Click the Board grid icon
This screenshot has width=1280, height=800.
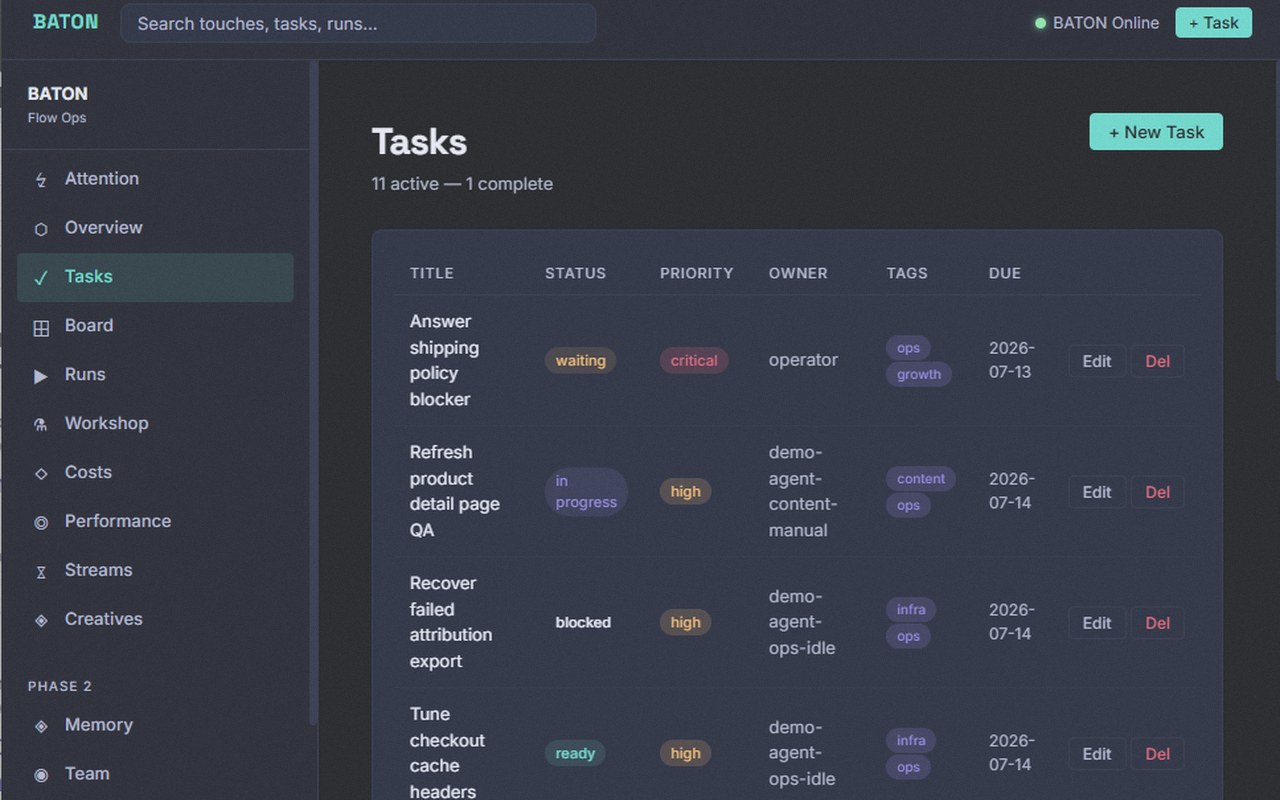tap(41, 327)
